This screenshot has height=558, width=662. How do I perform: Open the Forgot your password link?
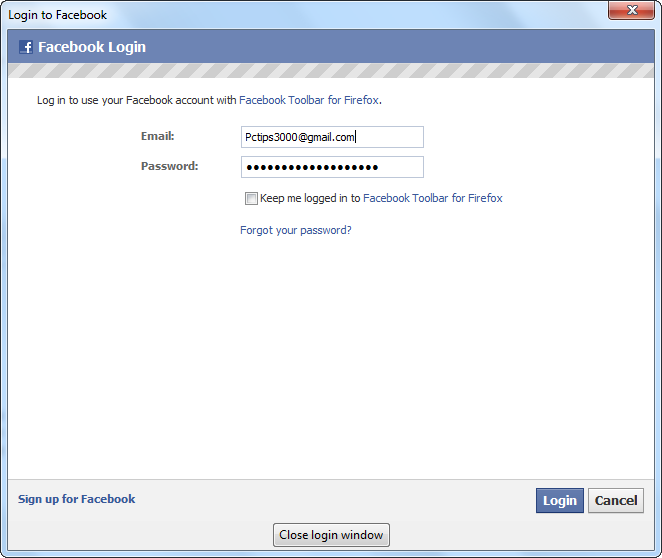tap(296, 230)
